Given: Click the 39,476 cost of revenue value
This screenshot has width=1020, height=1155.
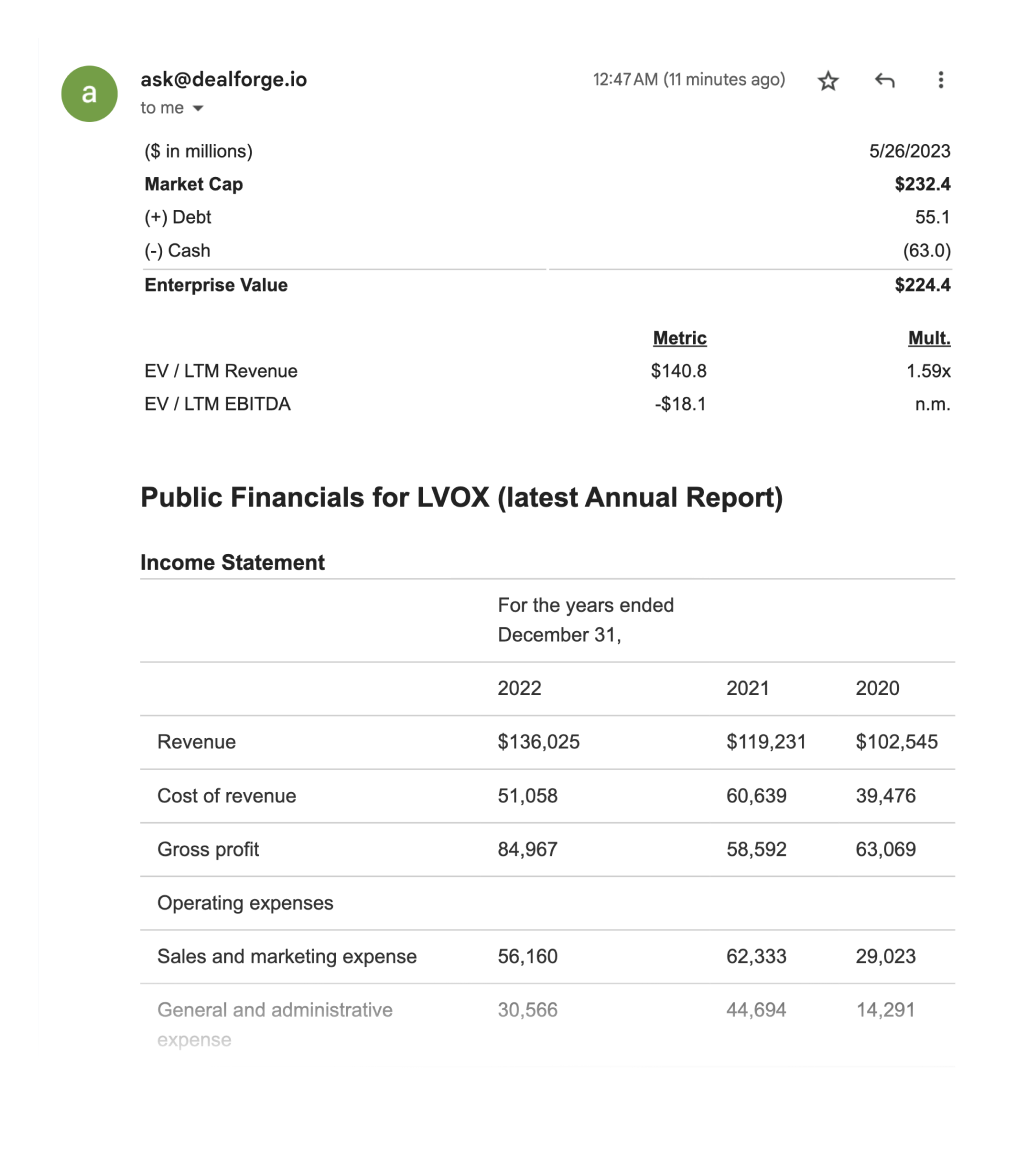Looking at the screenshot, I should [x=885, y=796].
